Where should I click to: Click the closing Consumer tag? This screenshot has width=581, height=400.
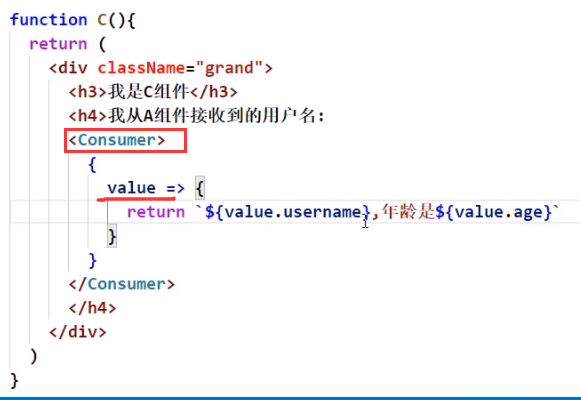pyautogui.click(x=122, y=284)
